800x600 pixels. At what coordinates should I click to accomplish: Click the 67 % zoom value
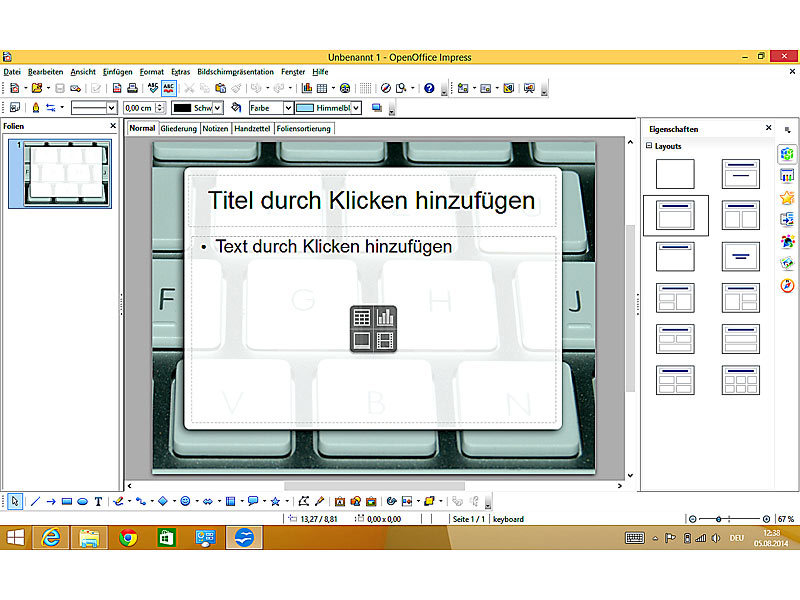tap(786, 519)
